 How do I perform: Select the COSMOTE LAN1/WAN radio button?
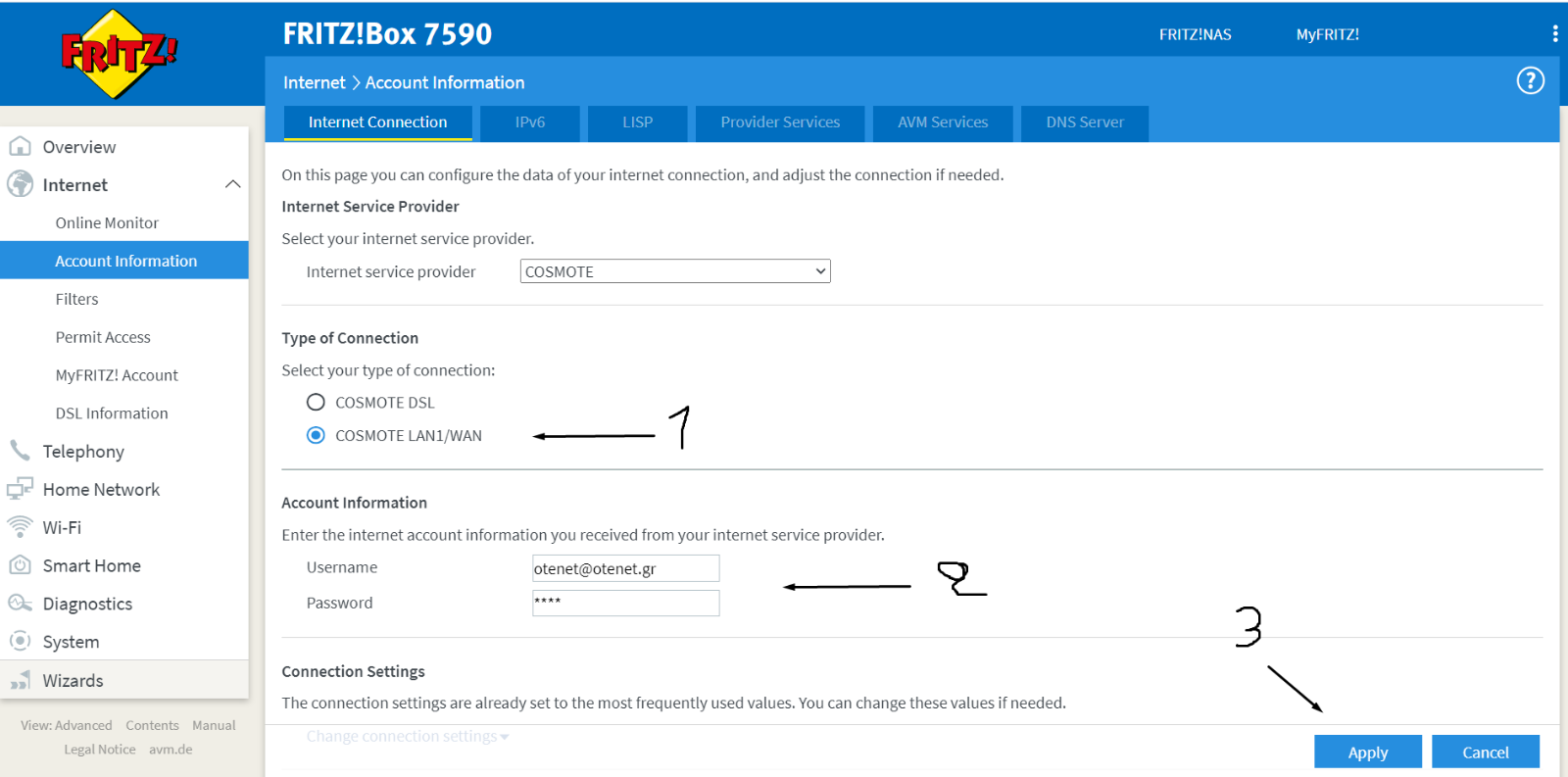point(316,435)
